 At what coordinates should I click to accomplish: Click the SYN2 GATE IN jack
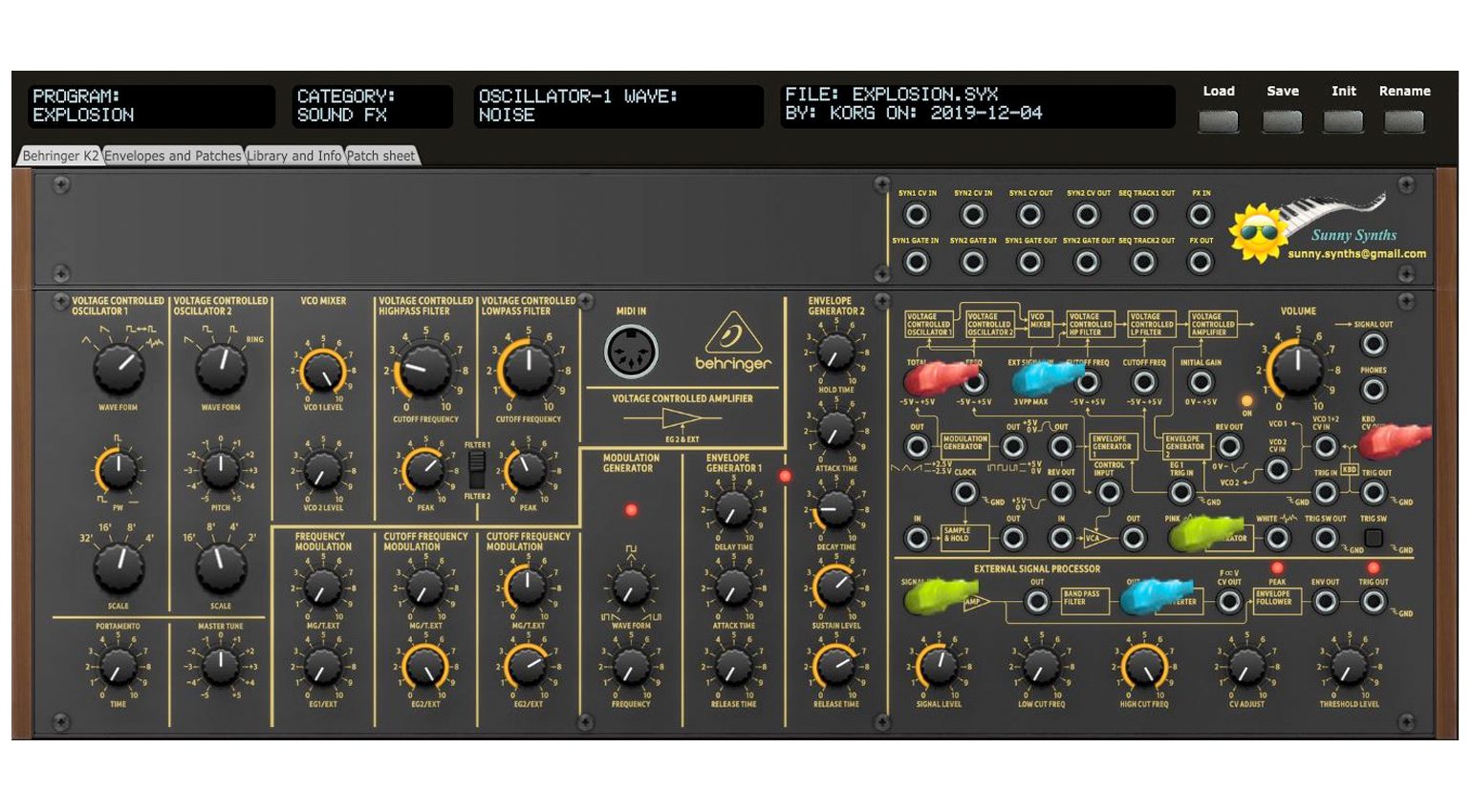coord(973,262)
